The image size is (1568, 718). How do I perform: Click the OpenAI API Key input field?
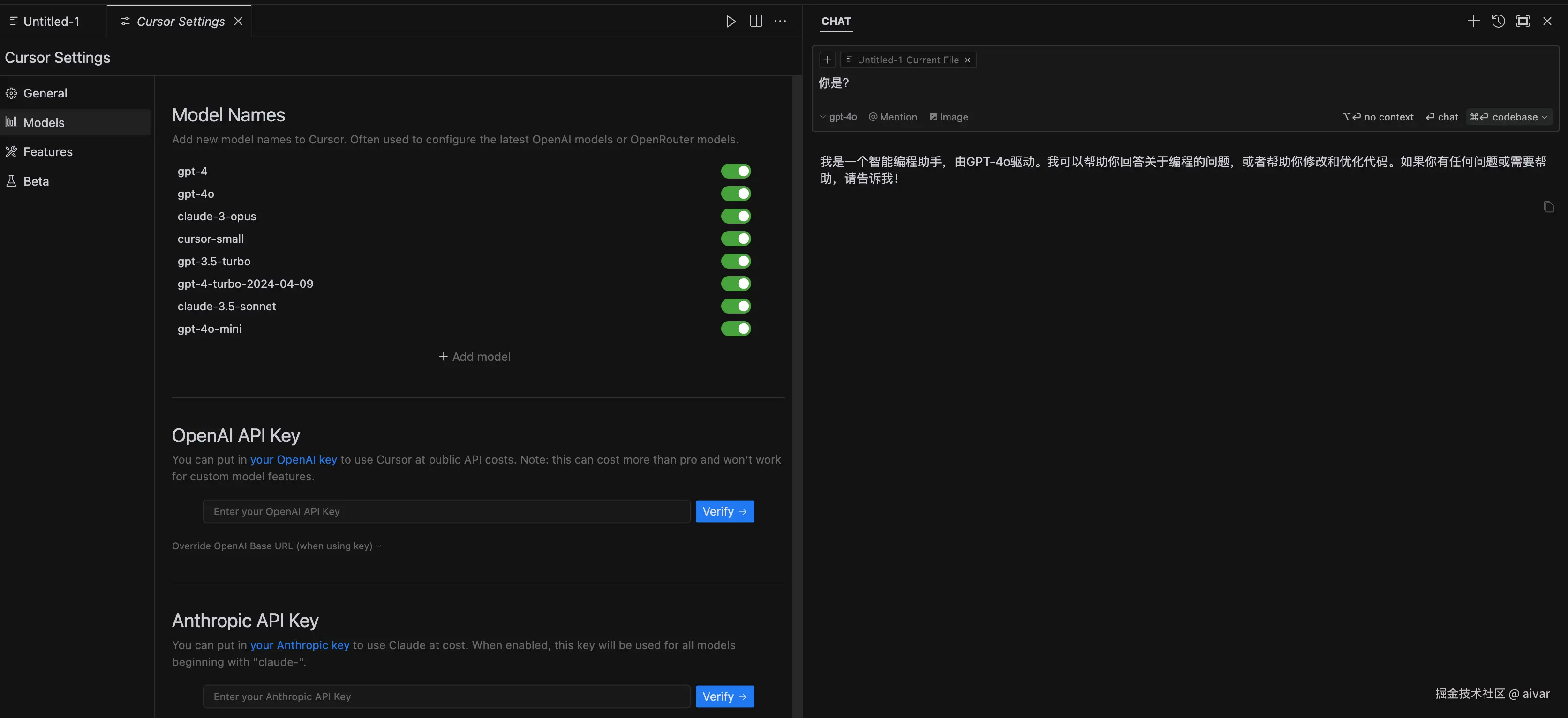pos(446,511)
